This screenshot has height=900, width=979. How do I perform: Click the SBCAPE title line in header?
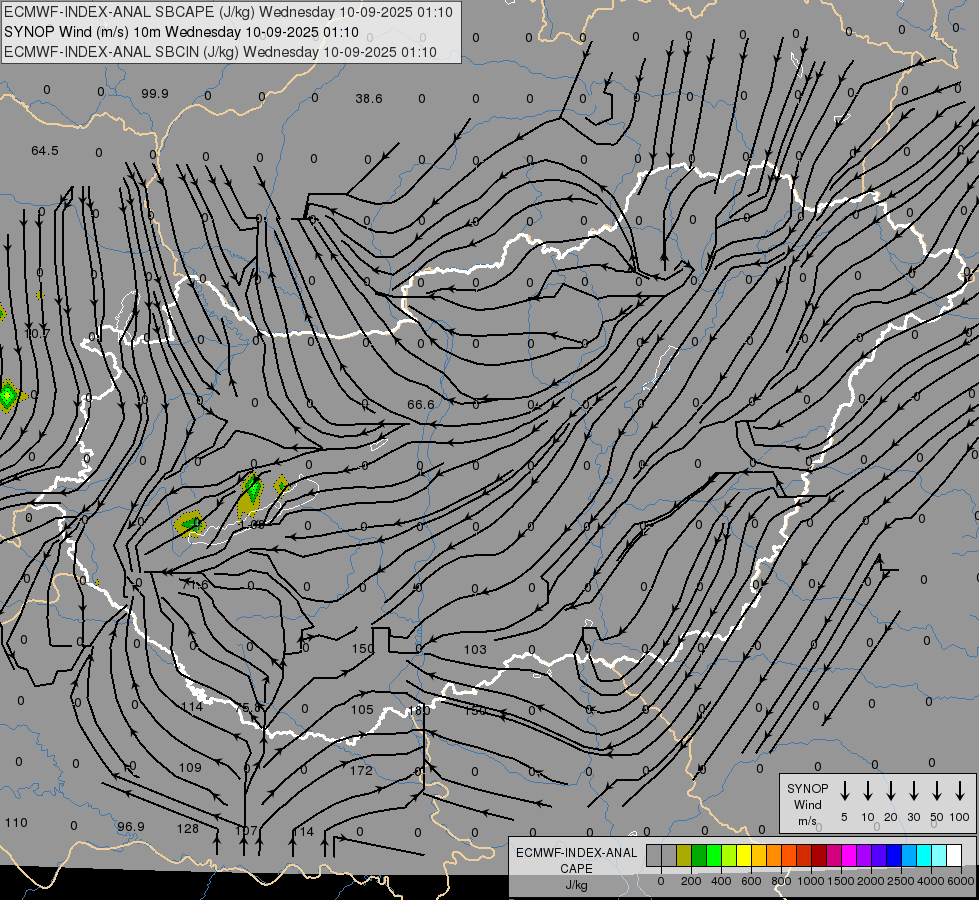click(229, 12)
